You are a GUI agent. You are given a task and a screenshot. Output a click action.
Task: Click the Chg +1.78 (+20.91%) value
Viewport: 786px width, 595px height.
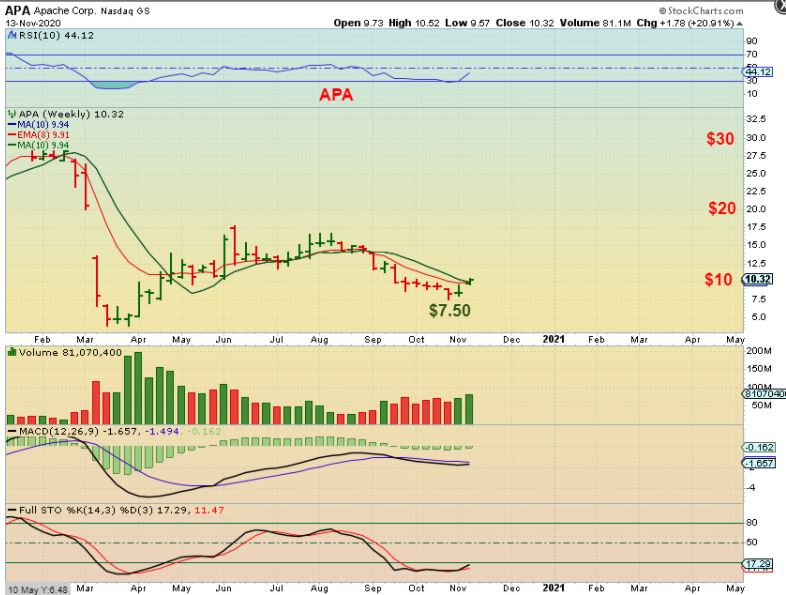686,23
